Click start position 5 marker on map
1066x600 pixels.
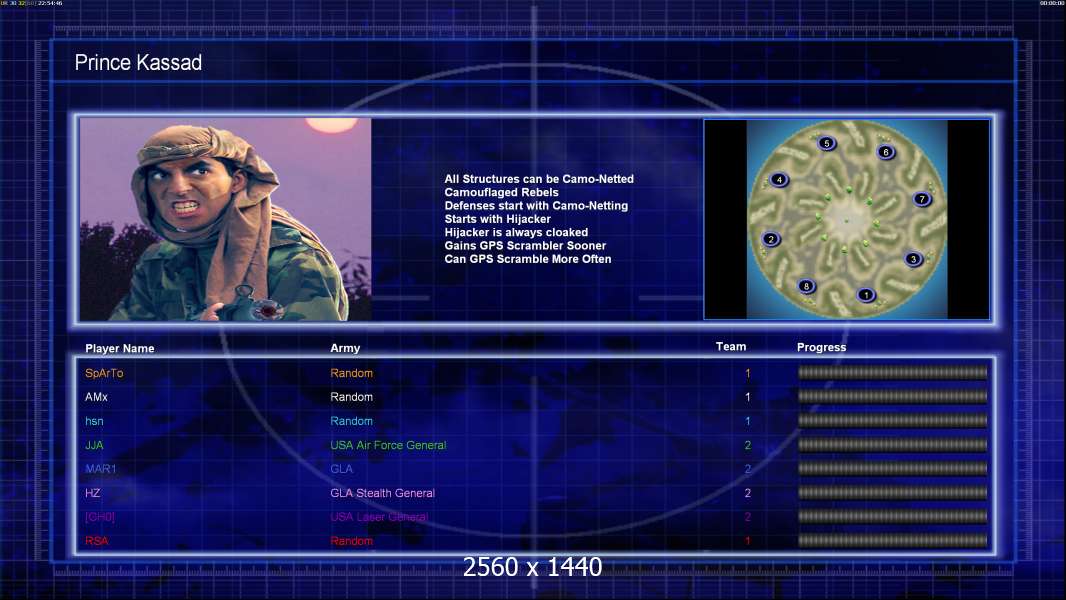827,143
